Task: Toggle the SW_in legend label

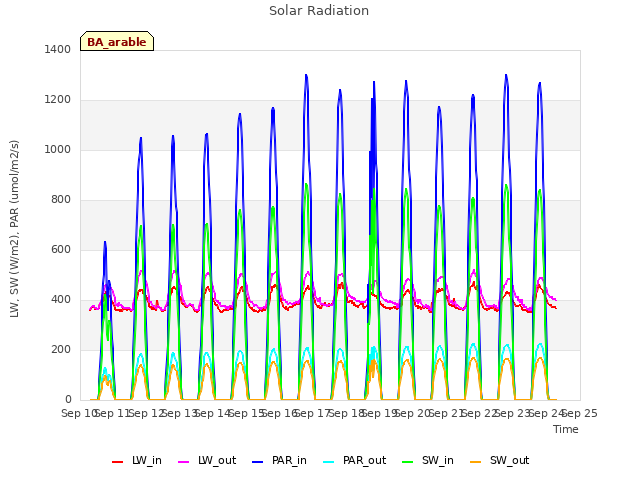Action: pyautogui.click(x=438, y=460)
